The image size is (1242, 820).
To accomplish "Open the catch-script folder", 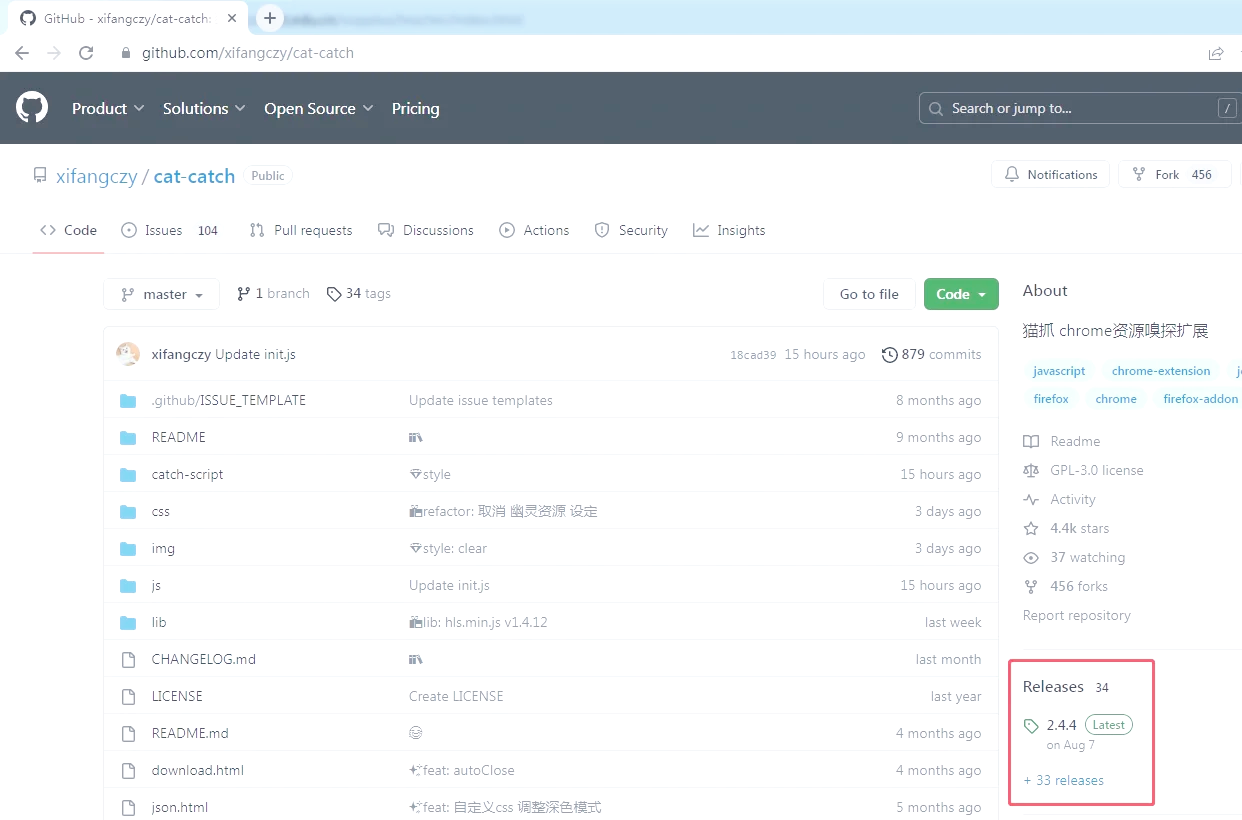I will click(187, 474).
